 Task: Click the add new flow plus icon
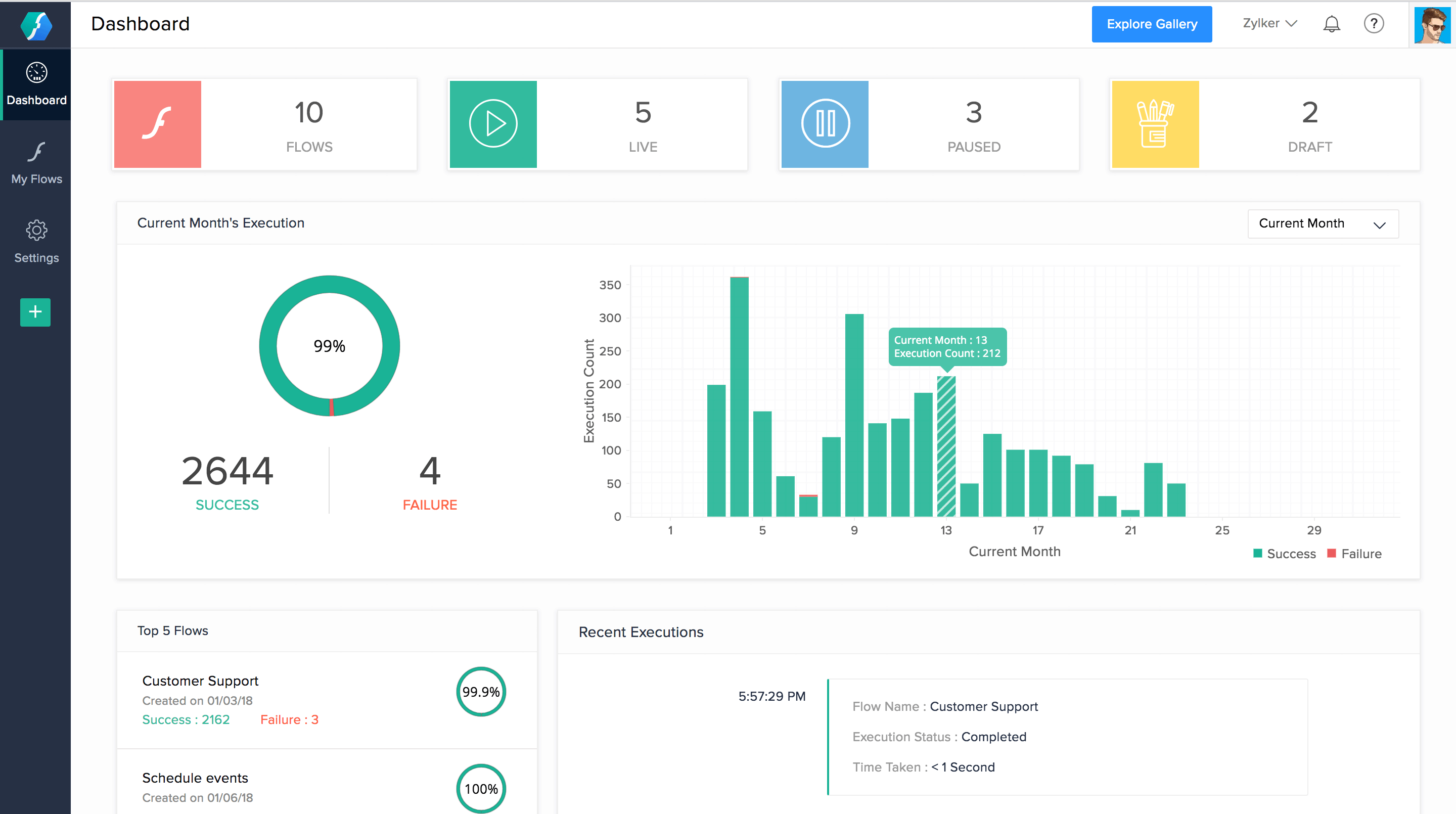tap(36, 311)
